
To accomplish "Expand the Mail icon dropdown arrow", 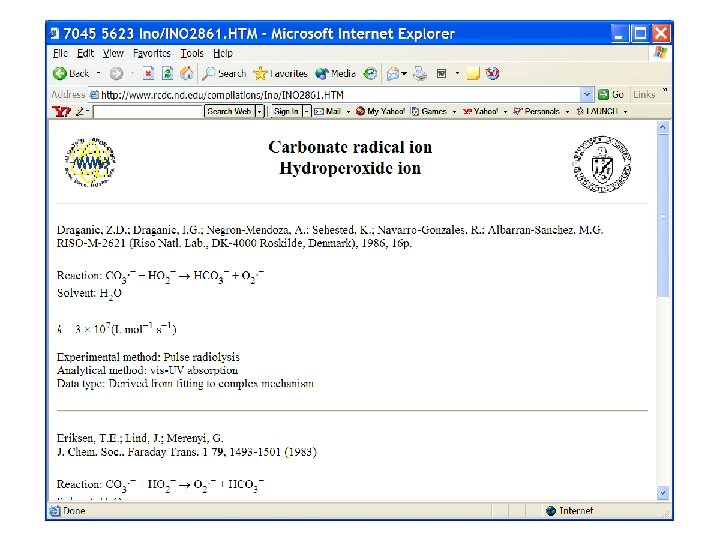I will coord(404,73).
